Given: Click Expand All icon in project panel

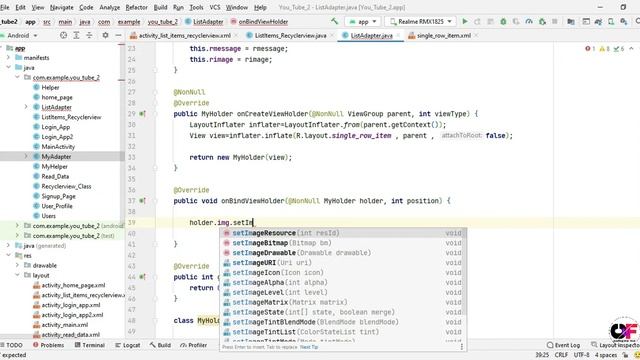Looking at the screenshot, I should pyautogui.click(x=76, y=36).
